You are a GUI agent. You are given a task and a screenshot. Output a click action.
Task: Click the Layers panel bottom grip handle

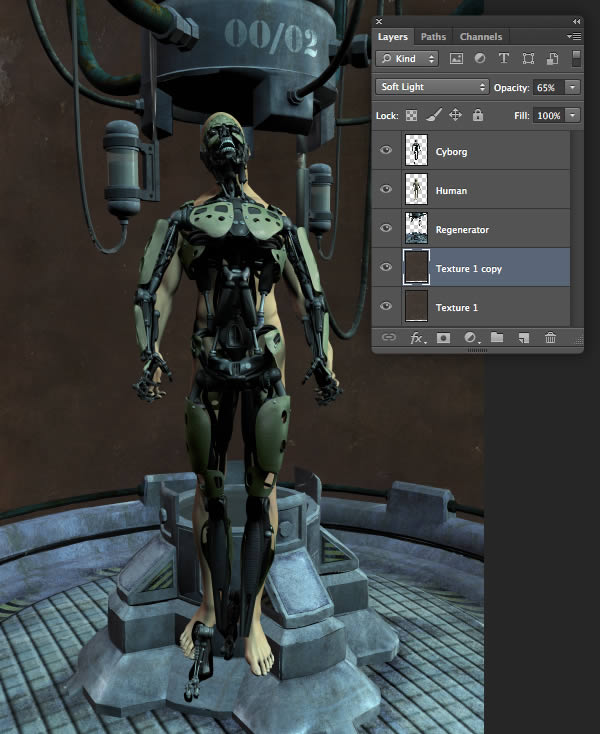477,350
